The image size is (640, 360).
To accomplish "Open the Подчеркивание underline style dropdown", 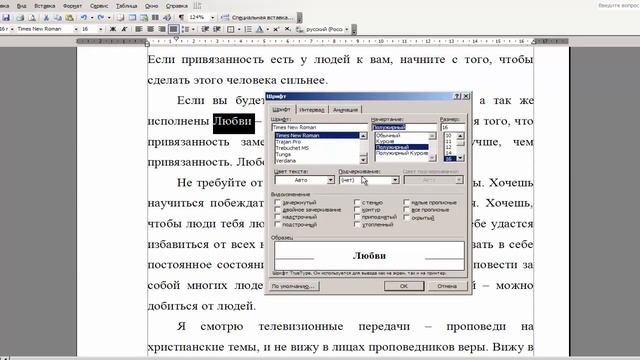I will (395, 180).
